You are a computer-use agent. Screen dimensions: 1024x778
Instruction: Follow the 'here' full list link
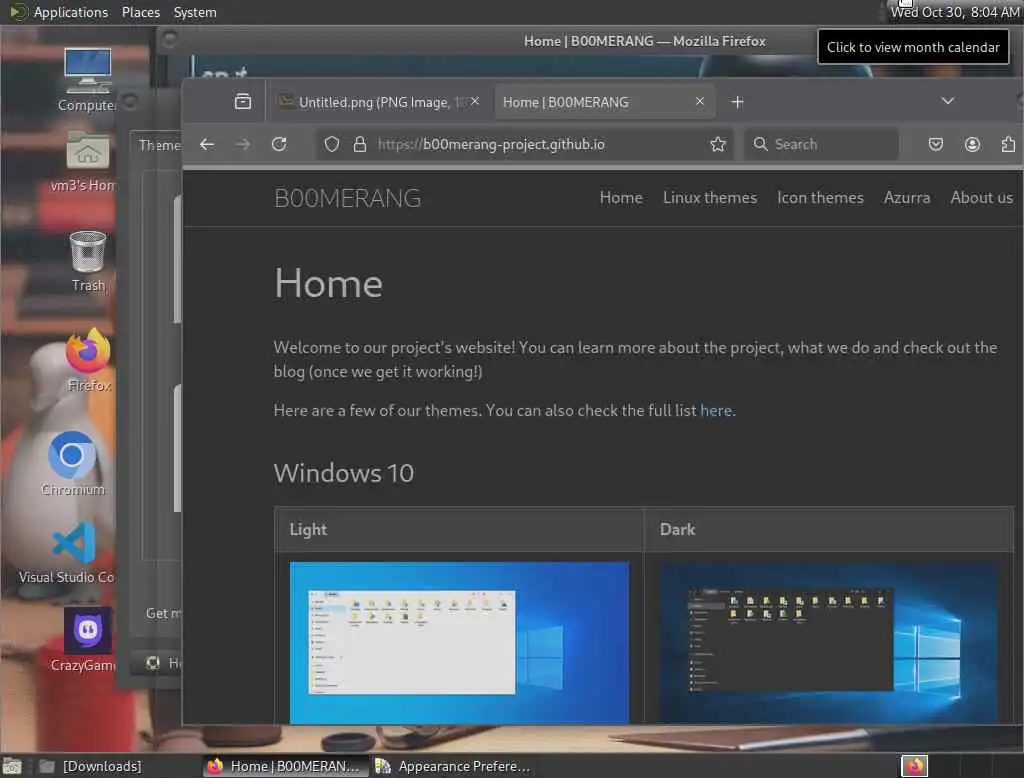[716, 410]
